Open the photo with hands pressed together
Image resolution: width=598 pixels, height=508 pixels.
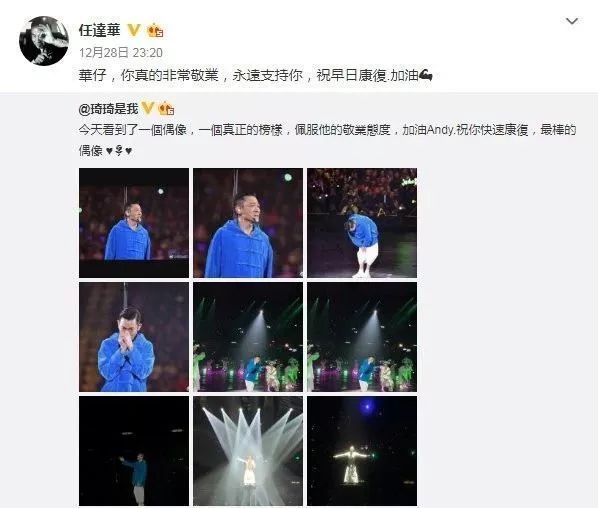[134, 337]
